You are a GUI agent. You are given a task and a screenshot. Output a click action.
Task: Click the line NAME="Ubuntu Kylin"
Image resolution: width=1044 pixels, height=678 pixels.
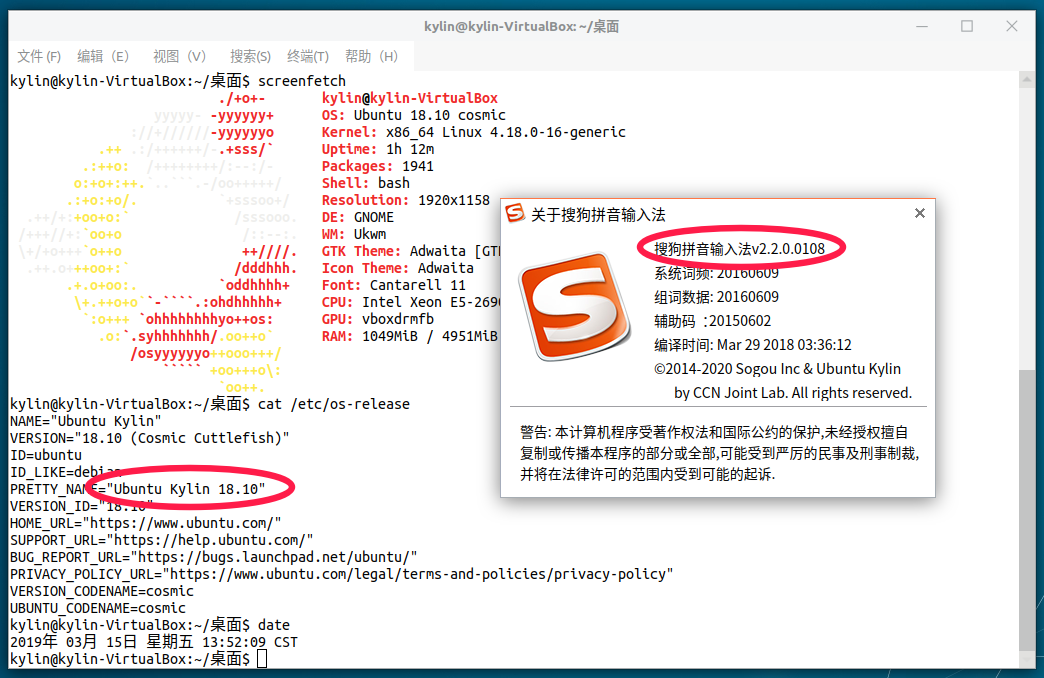[x=86, y=421]
